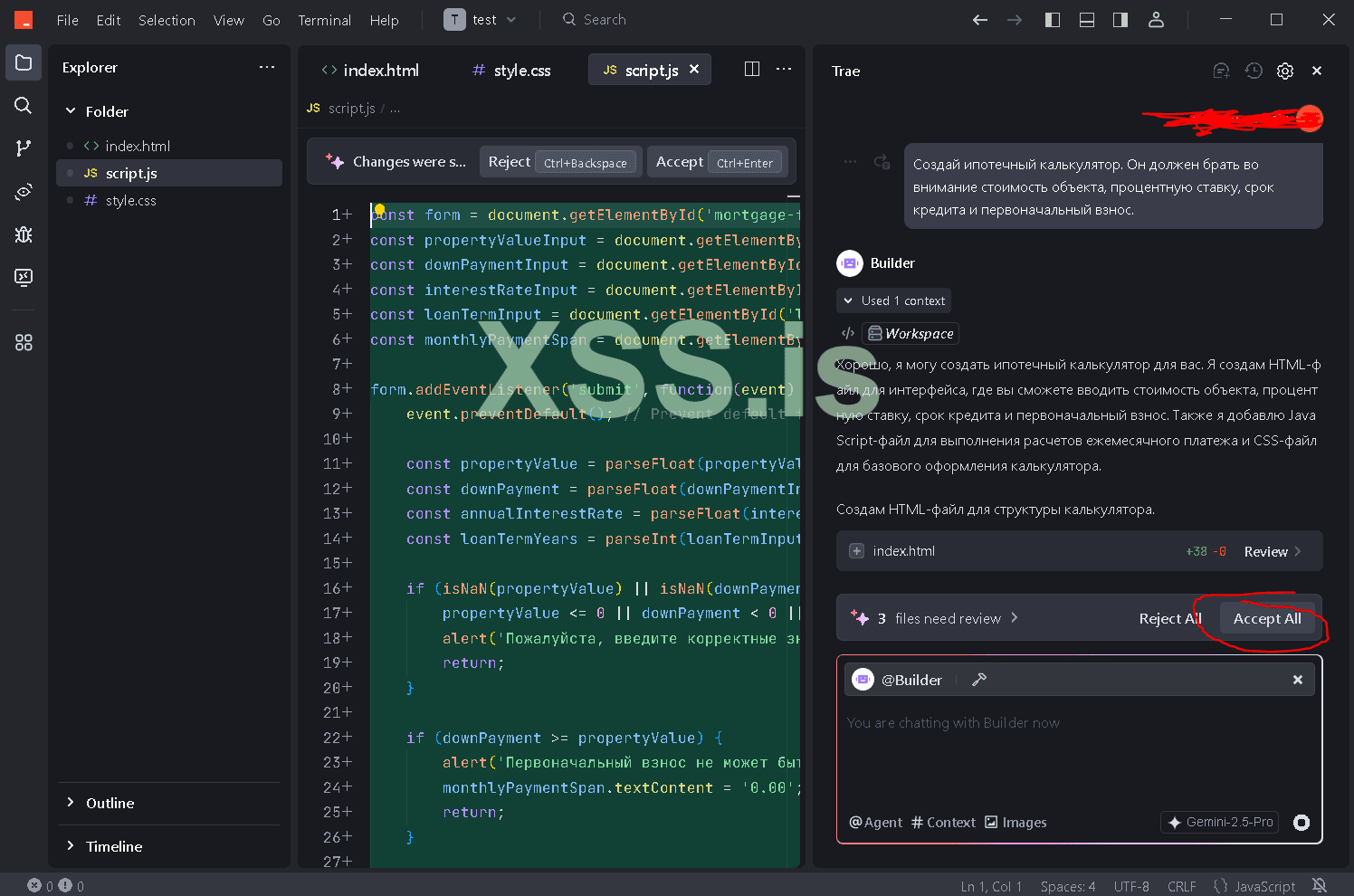This screenshot has height=896, width=1354.
Task: Open the Search view in activity bar
Action: 24,106
